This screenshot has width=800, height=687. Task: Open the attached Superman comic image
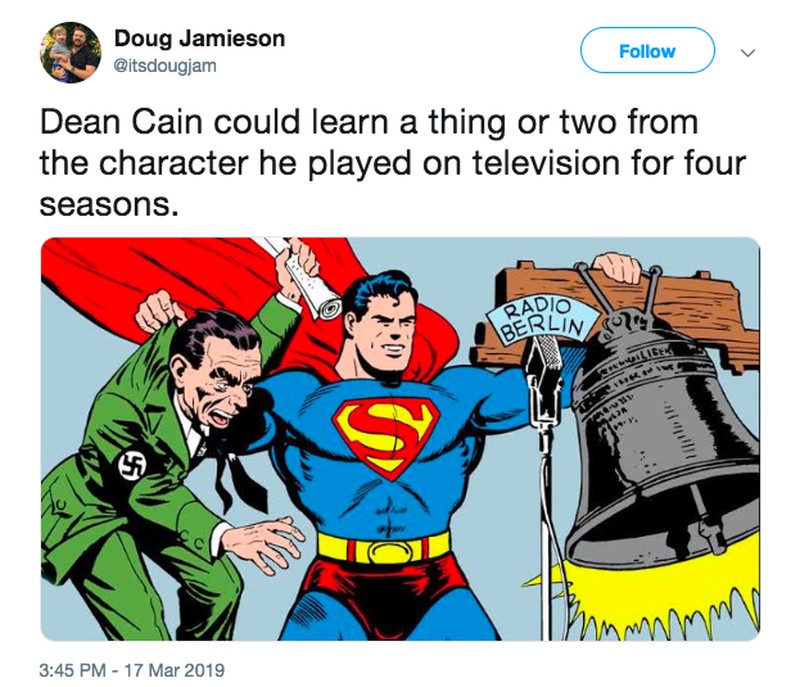[x=401, y=439]
